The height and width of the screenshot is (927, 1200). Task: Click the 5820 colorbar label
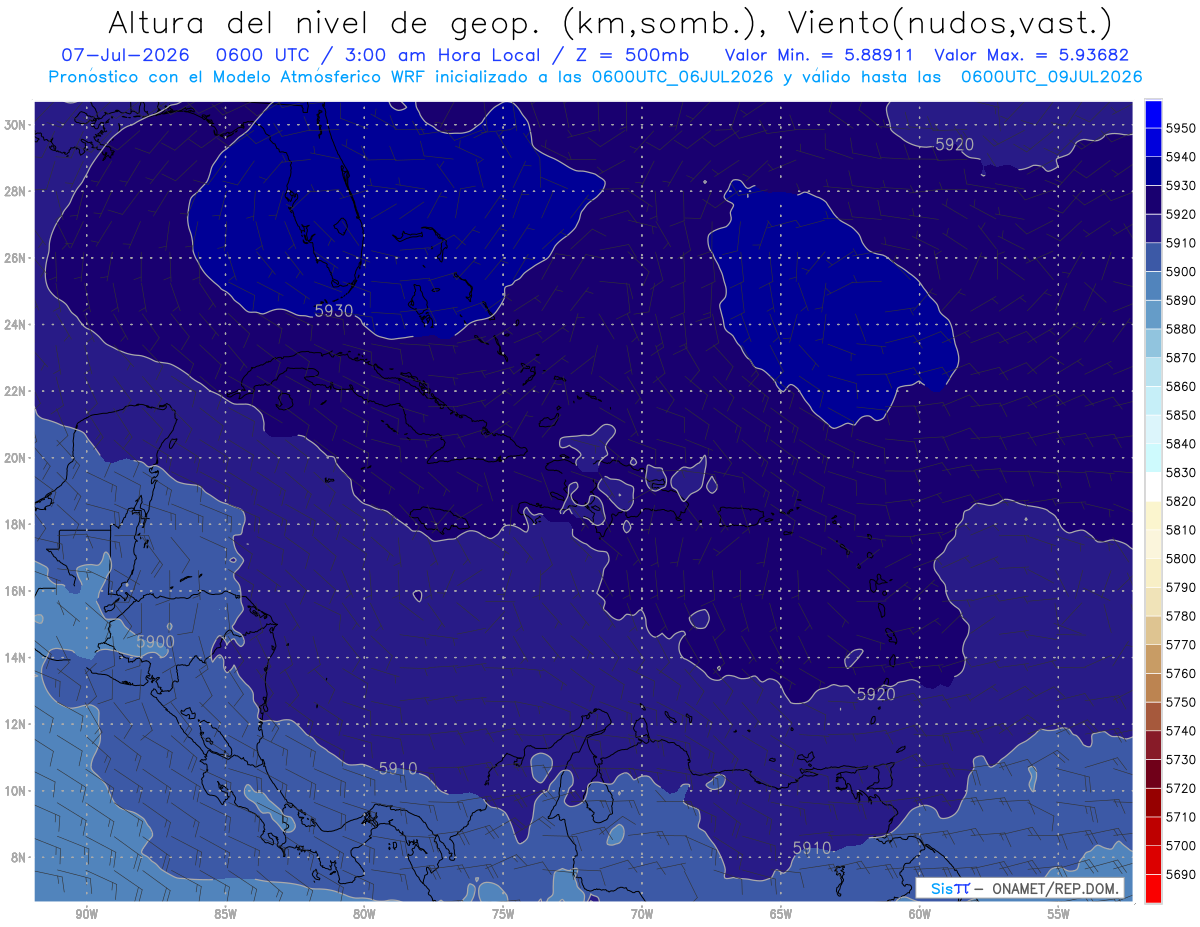click(1181, 501)
